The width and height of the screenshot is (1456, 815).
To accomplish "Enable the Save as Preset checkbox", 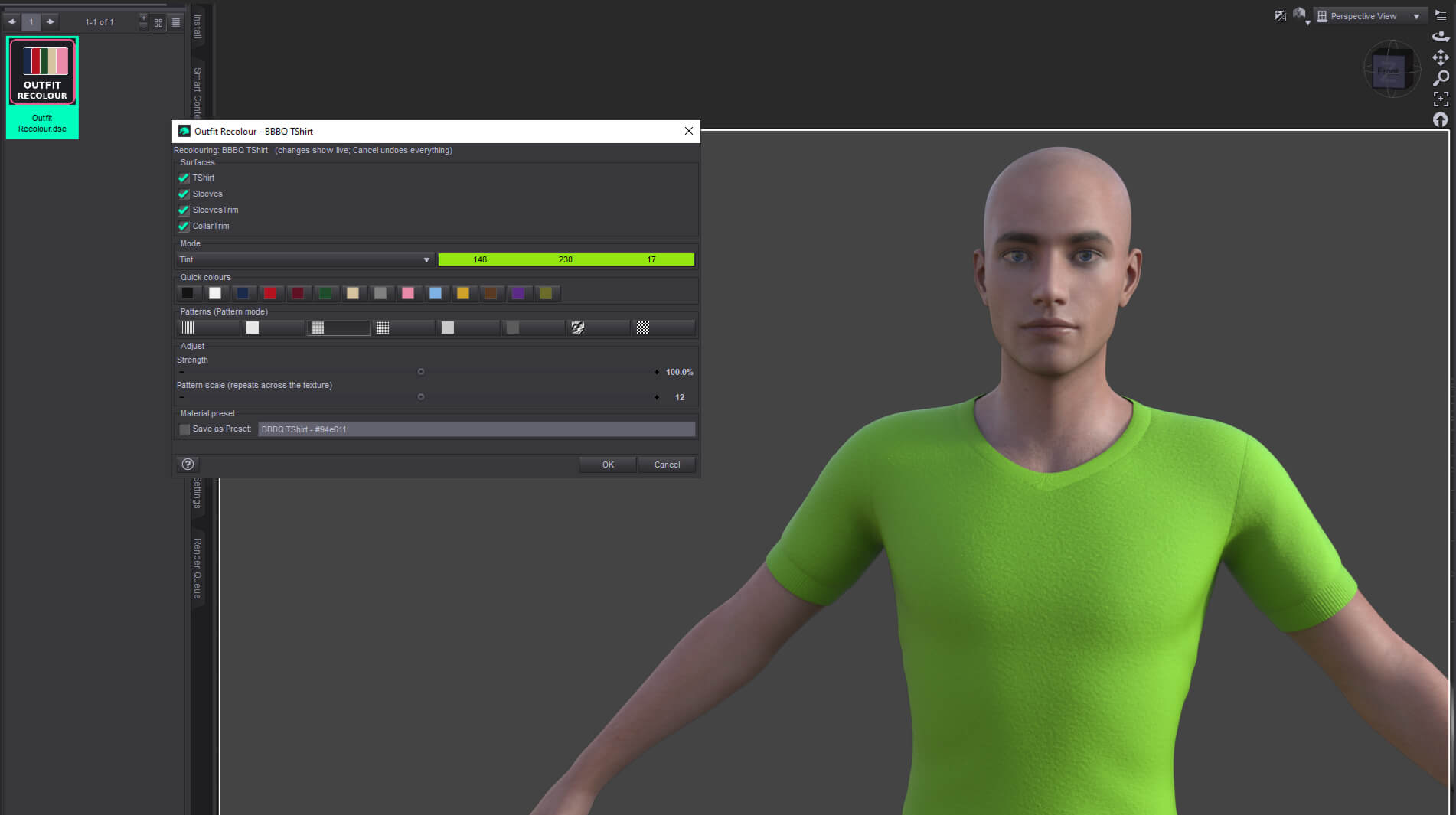I will 184,429.
